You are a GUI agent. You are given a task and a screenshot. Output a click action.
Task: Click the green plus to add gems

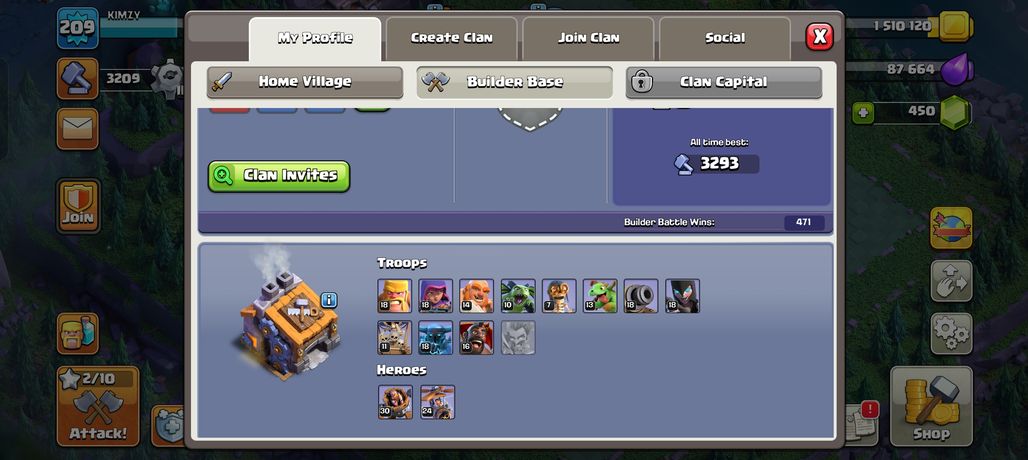(862, 113)
